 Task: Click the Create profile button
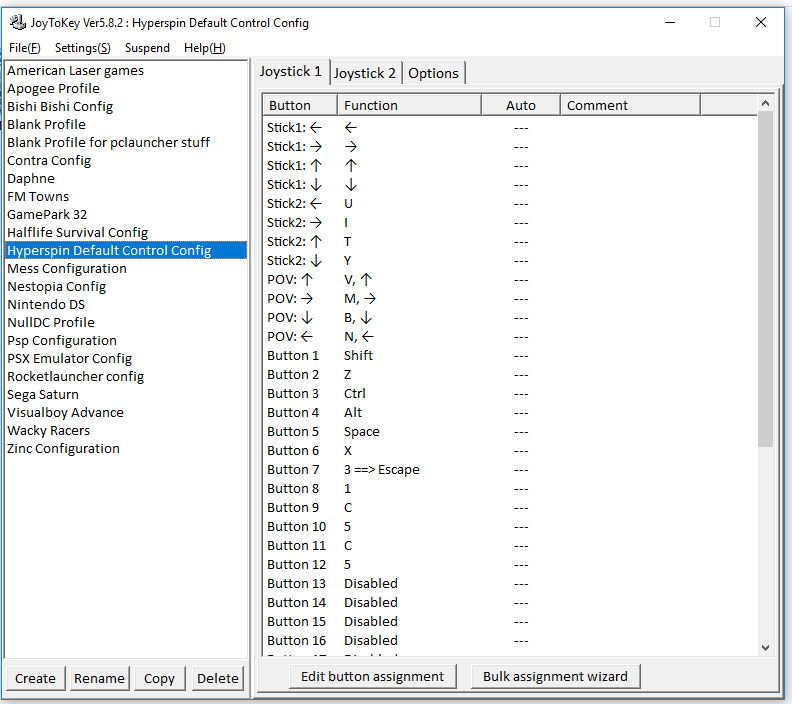[x=35, y=678]
